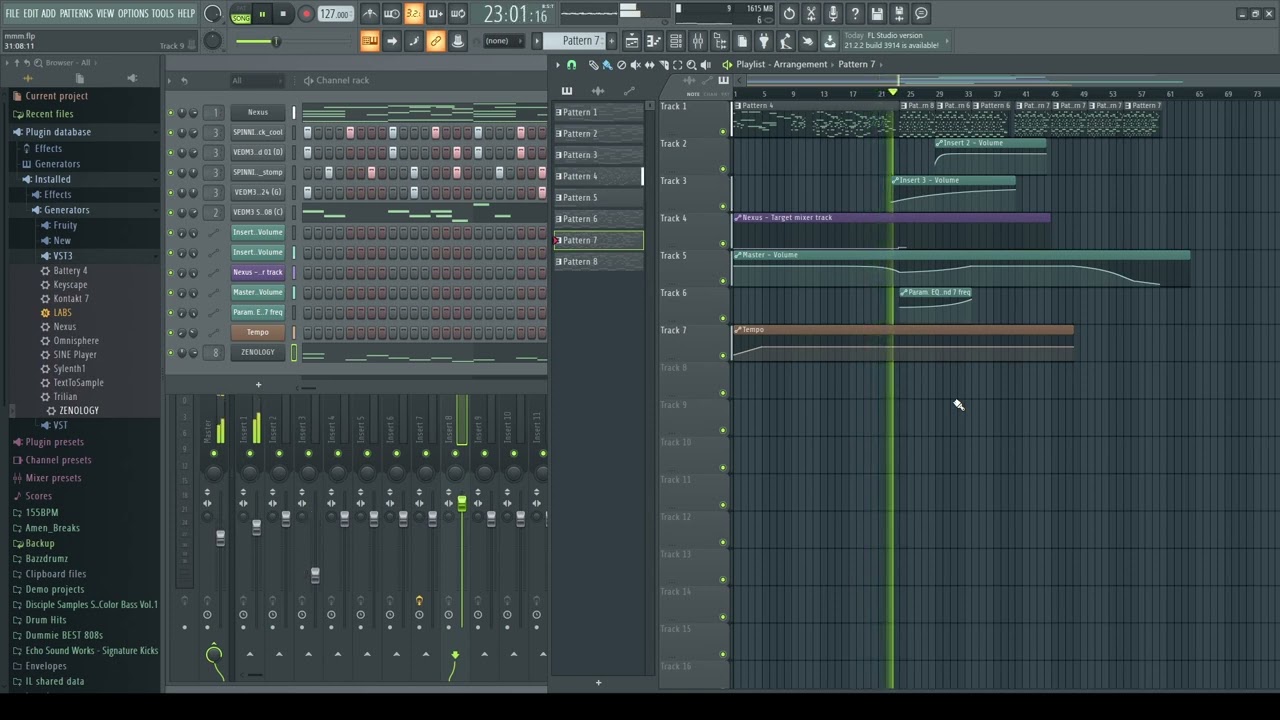Select the playlist Draw pencil tool

point(593,65)
